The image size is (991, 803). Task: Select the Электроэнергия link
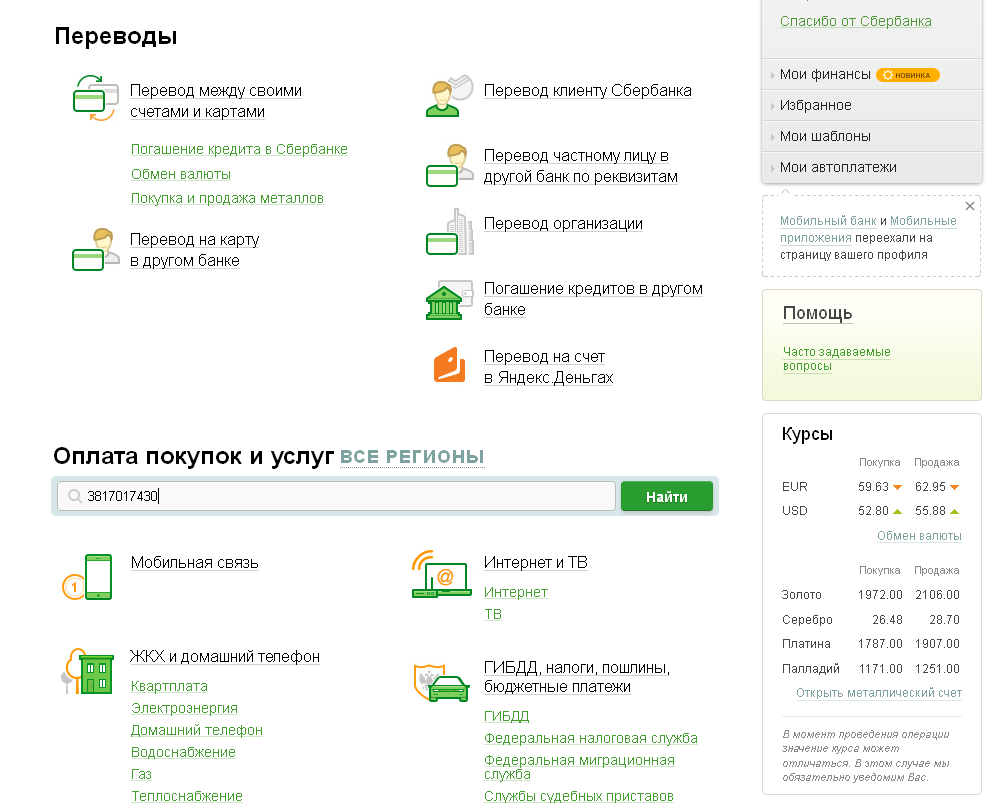point(184,709)
